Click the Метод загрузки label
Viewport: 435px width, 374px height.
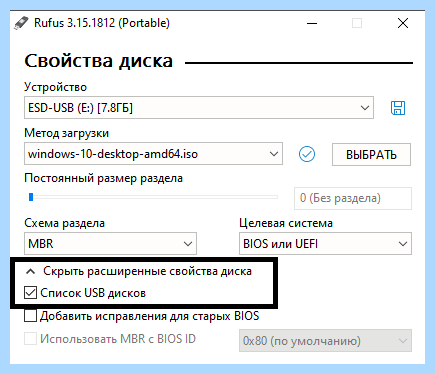(x=67, y=133)
